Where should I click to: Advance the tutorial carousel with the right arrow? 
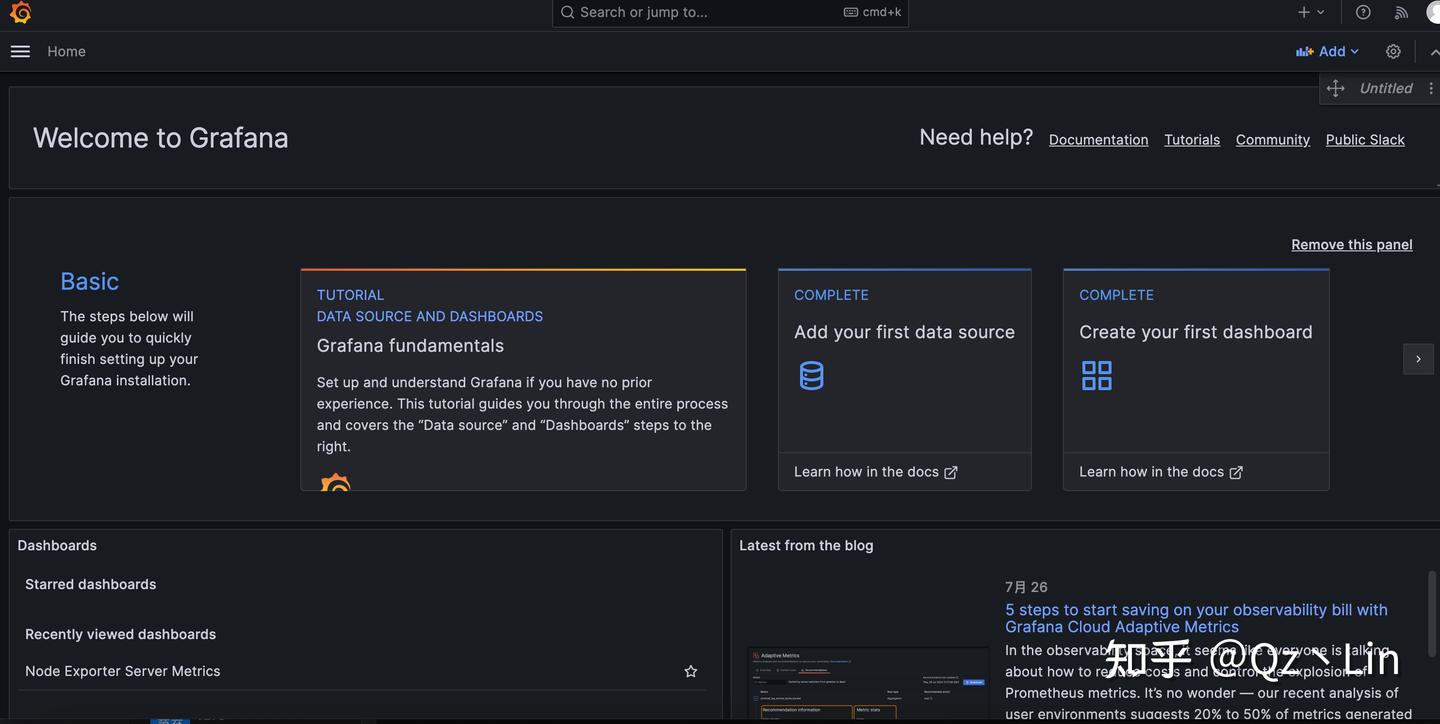coord(1418,358)
